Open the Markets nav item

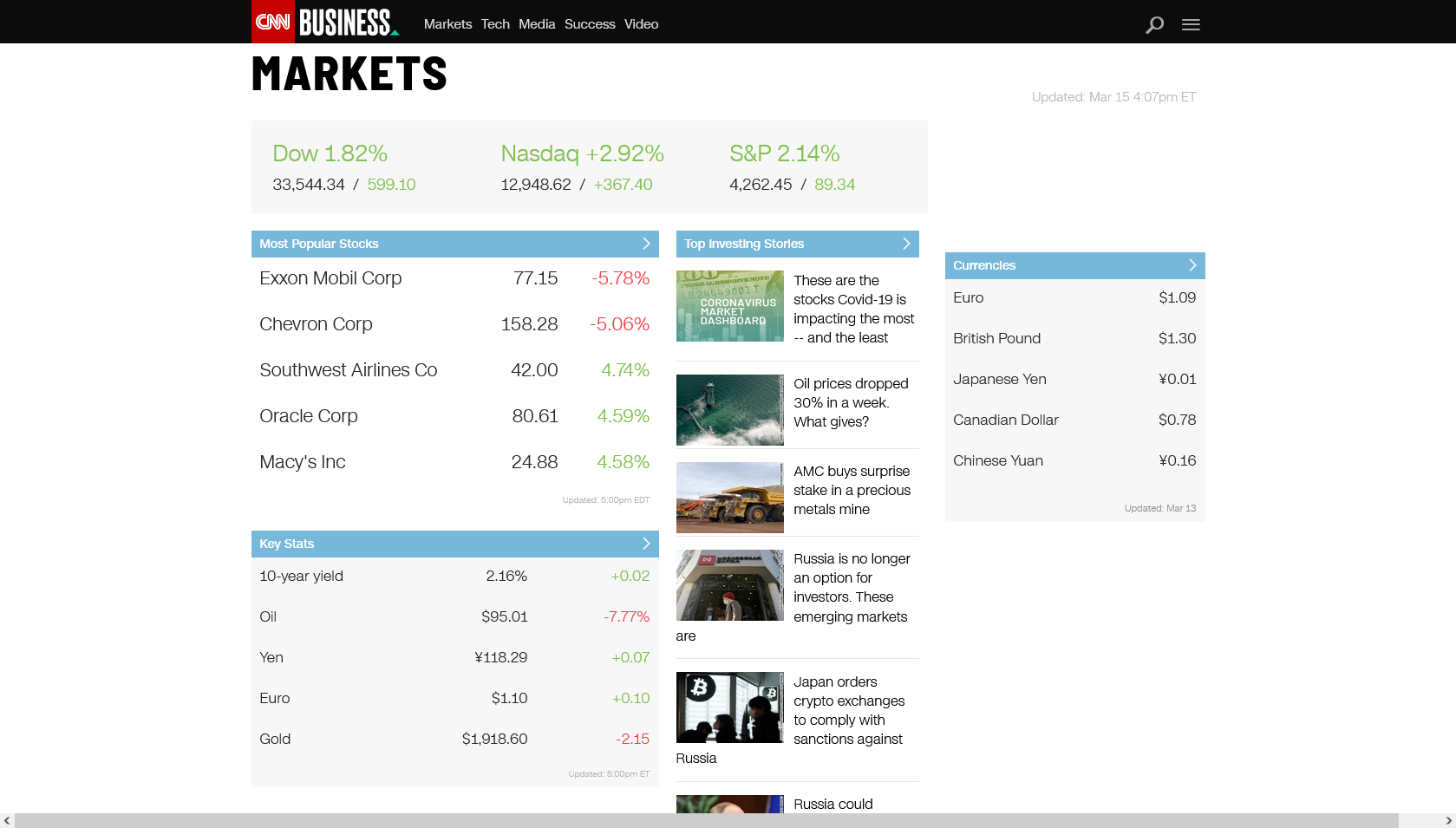pos(447,24)
